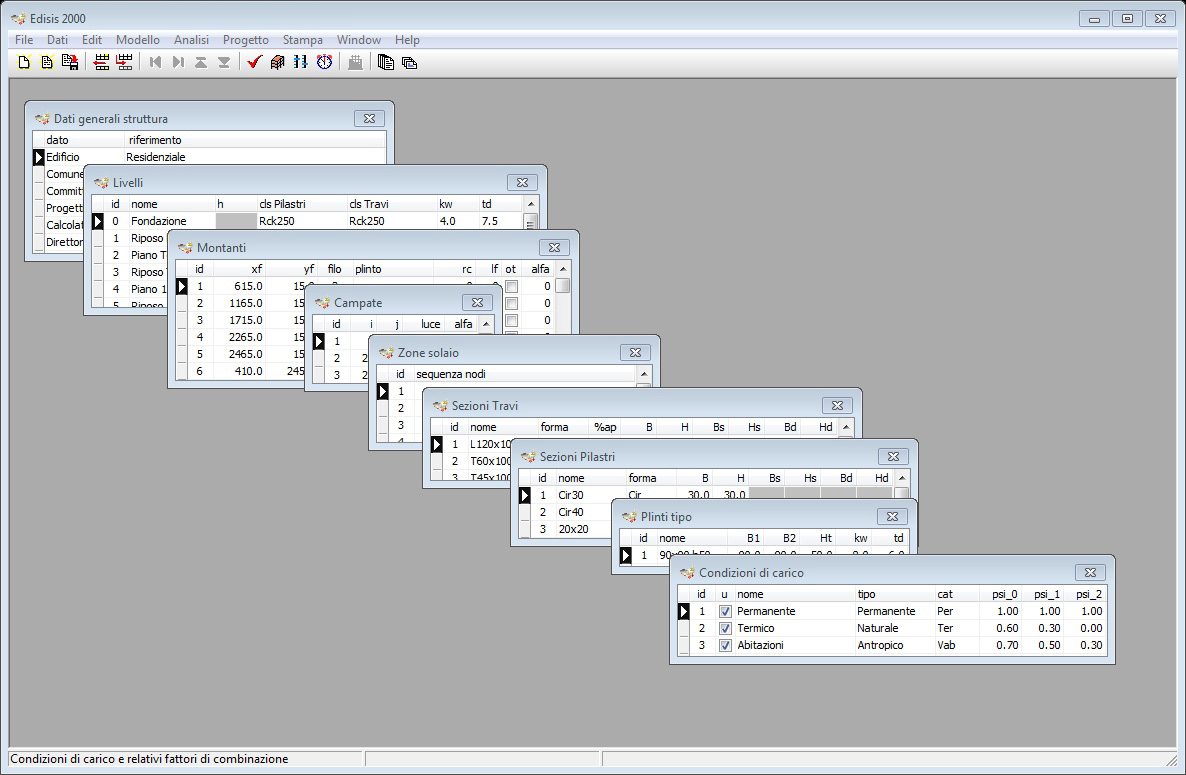This screenshot has height=775, width=1186.
Task: Click the sequenza nodi column header in Zone solaio
Action: (523, 374)
